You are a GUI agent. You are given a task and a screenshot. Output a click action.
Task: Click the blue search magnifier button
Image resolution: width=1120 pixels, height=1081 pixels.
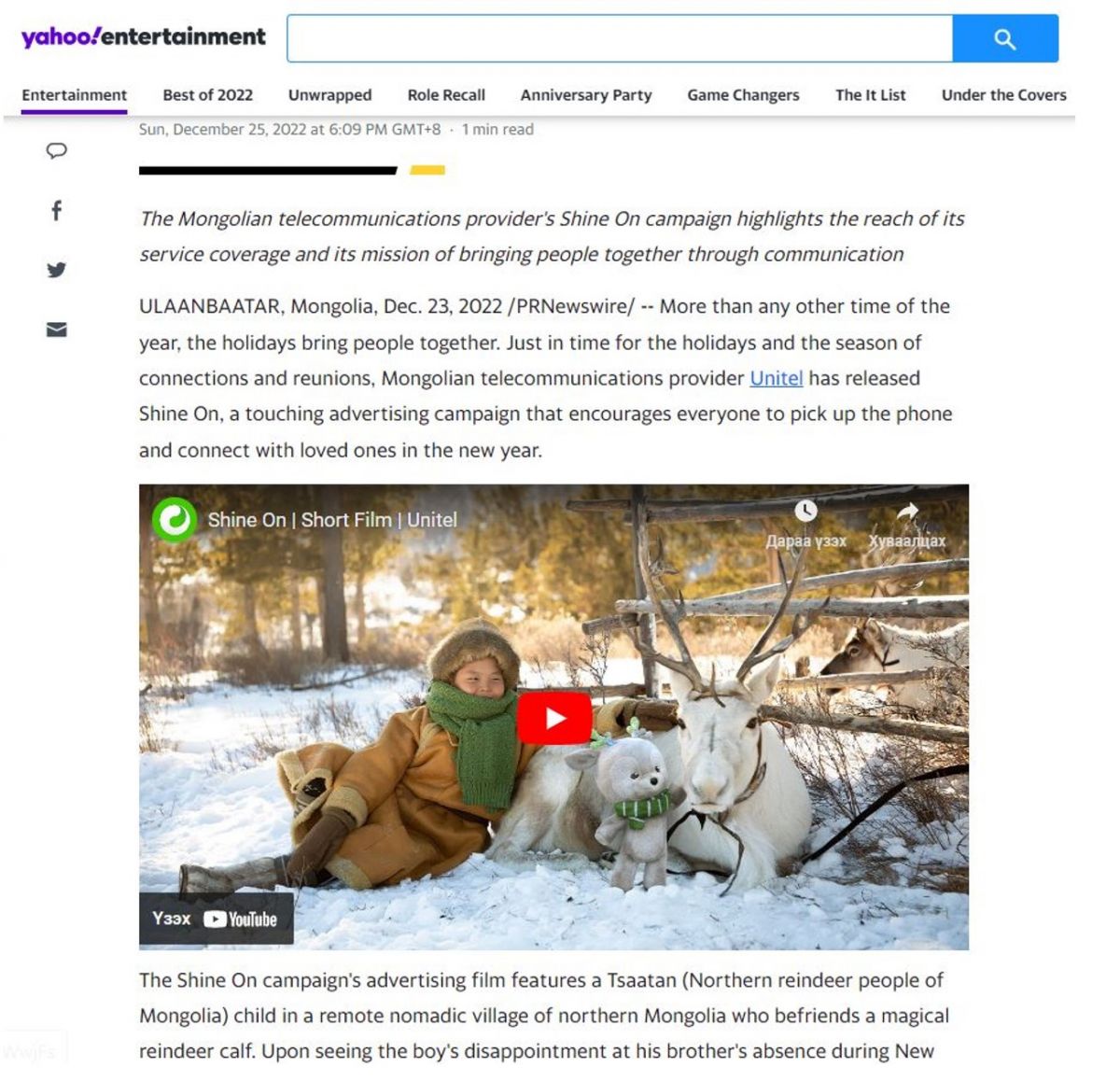point(1005,38)
